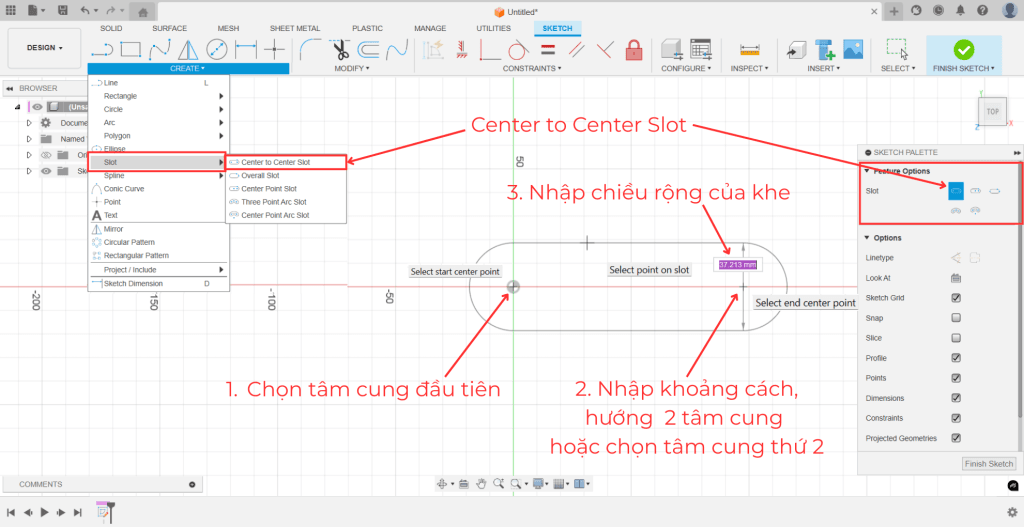Click the Trim scissors tool in Modify
The height and width of the screenshot is (527, 1024).
[340, 49]
